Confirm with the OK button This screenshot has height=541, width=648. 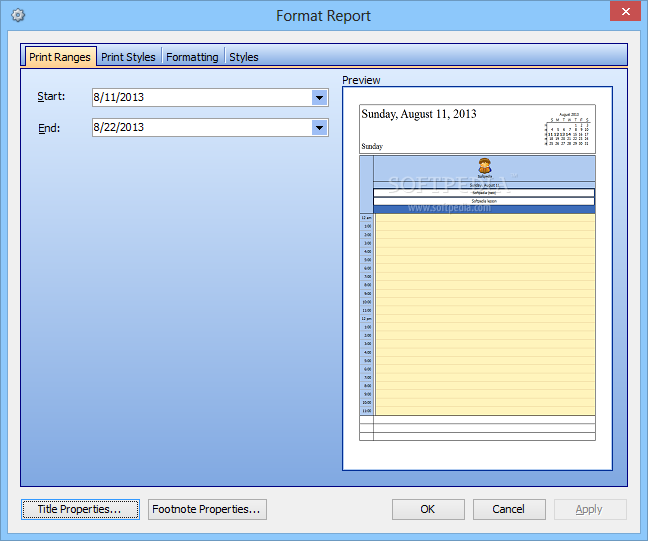click(428, 509)
